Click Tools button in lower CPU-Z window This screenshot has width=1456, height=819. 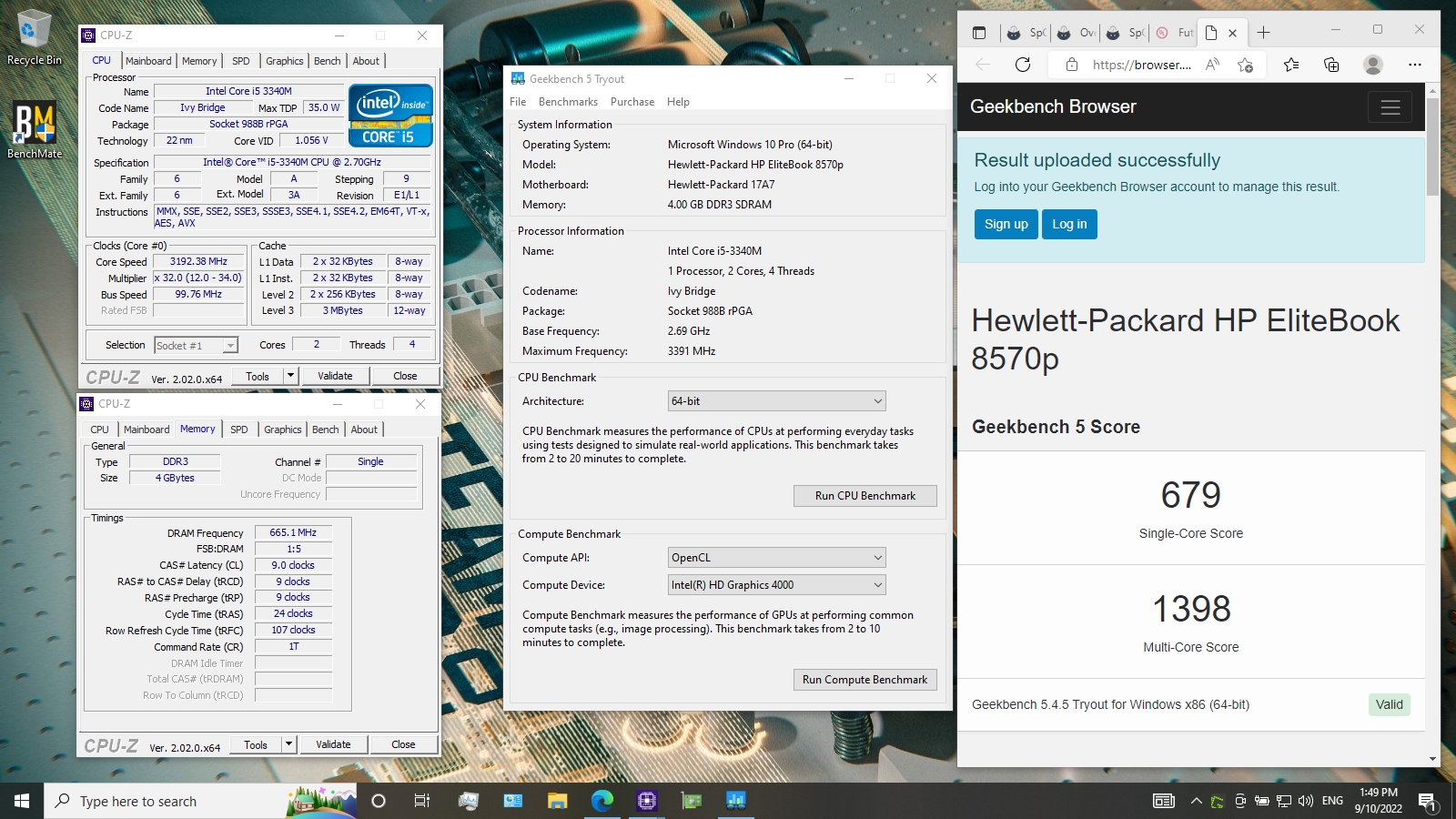(x=256, y=744)
